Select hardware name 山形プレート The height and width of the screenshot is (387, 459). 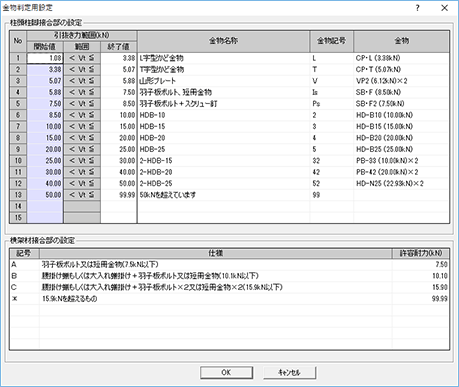223,81
